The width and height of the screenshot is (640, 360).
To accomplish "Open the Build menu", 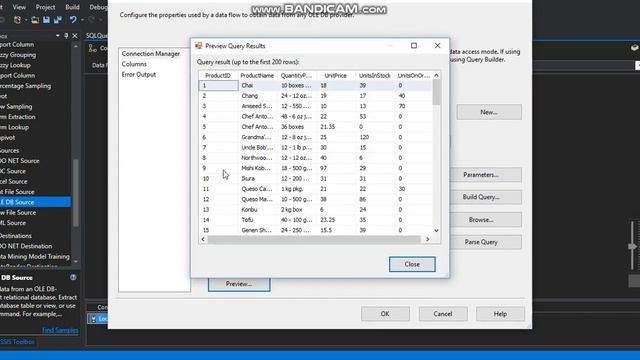I will [x=72, y=7].
